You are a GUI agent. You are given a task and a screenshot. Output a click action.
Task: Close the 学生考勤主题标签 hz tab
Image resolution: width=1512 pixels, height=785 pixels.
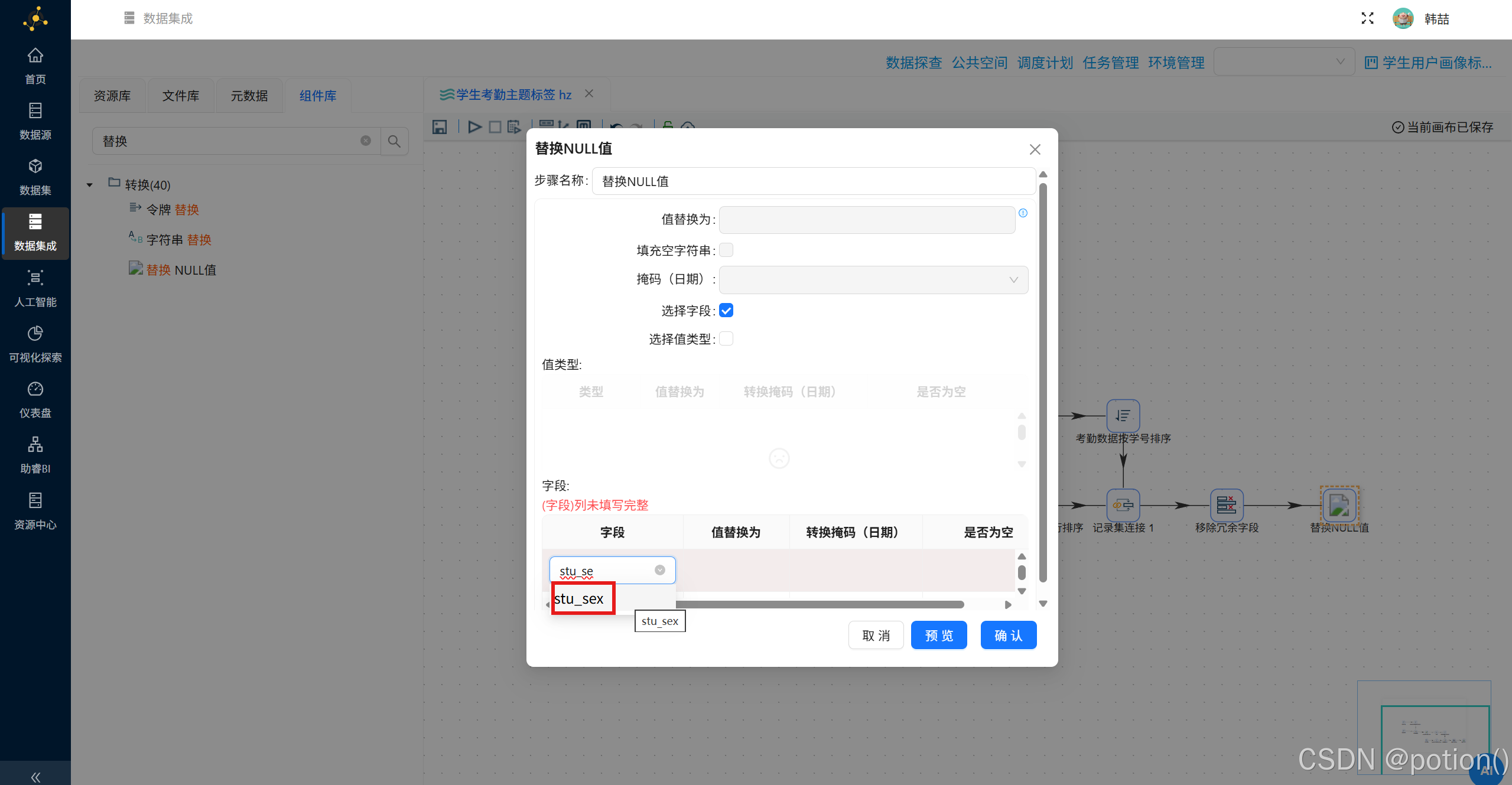588,94
